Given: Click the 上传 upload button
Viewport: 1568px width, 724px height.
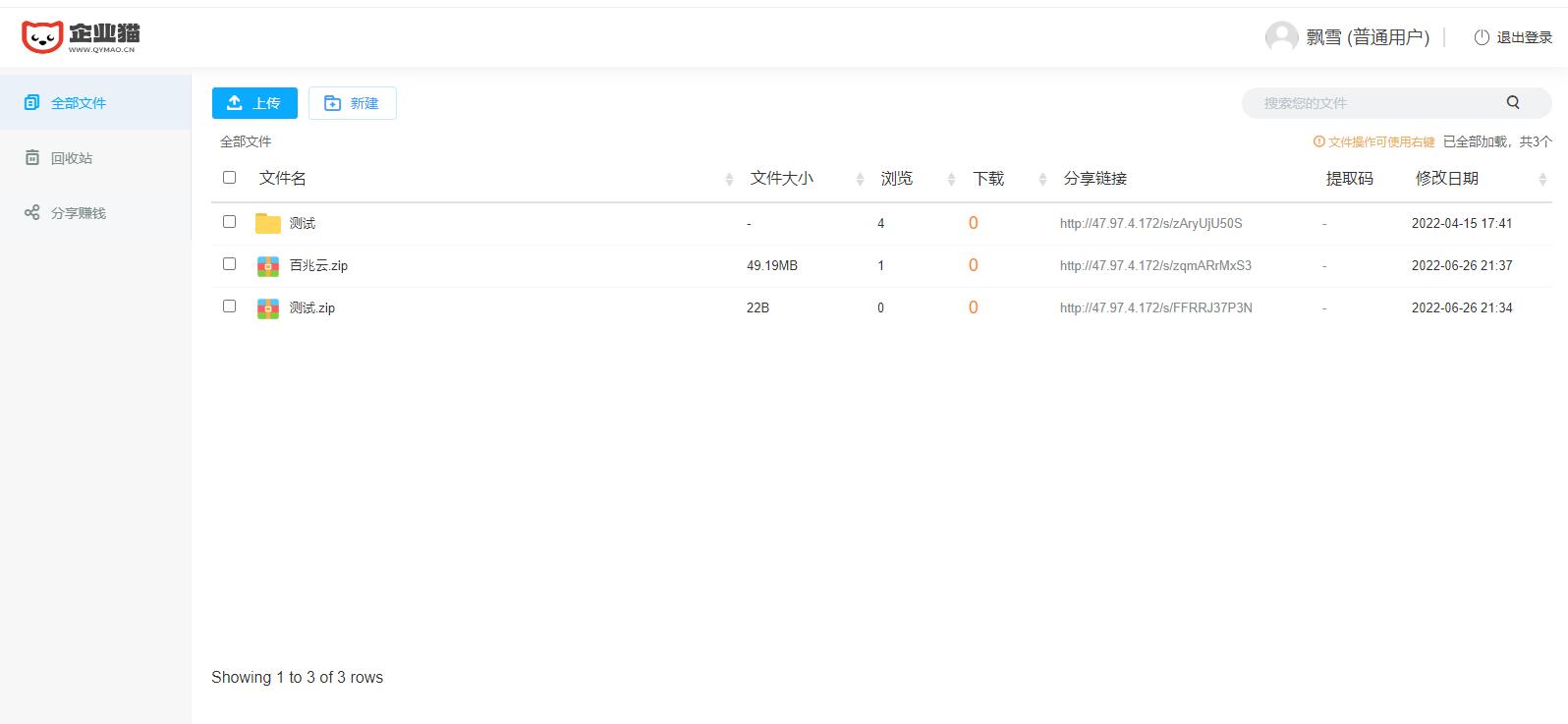Looking at the screenshot, I should tap(254, 103).
